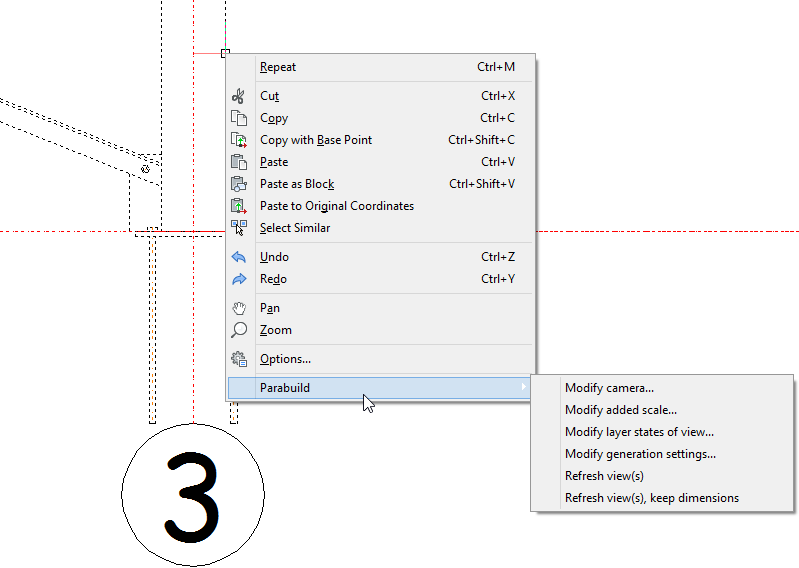Expand the Parabuild submenu arrow

(523, 387)
